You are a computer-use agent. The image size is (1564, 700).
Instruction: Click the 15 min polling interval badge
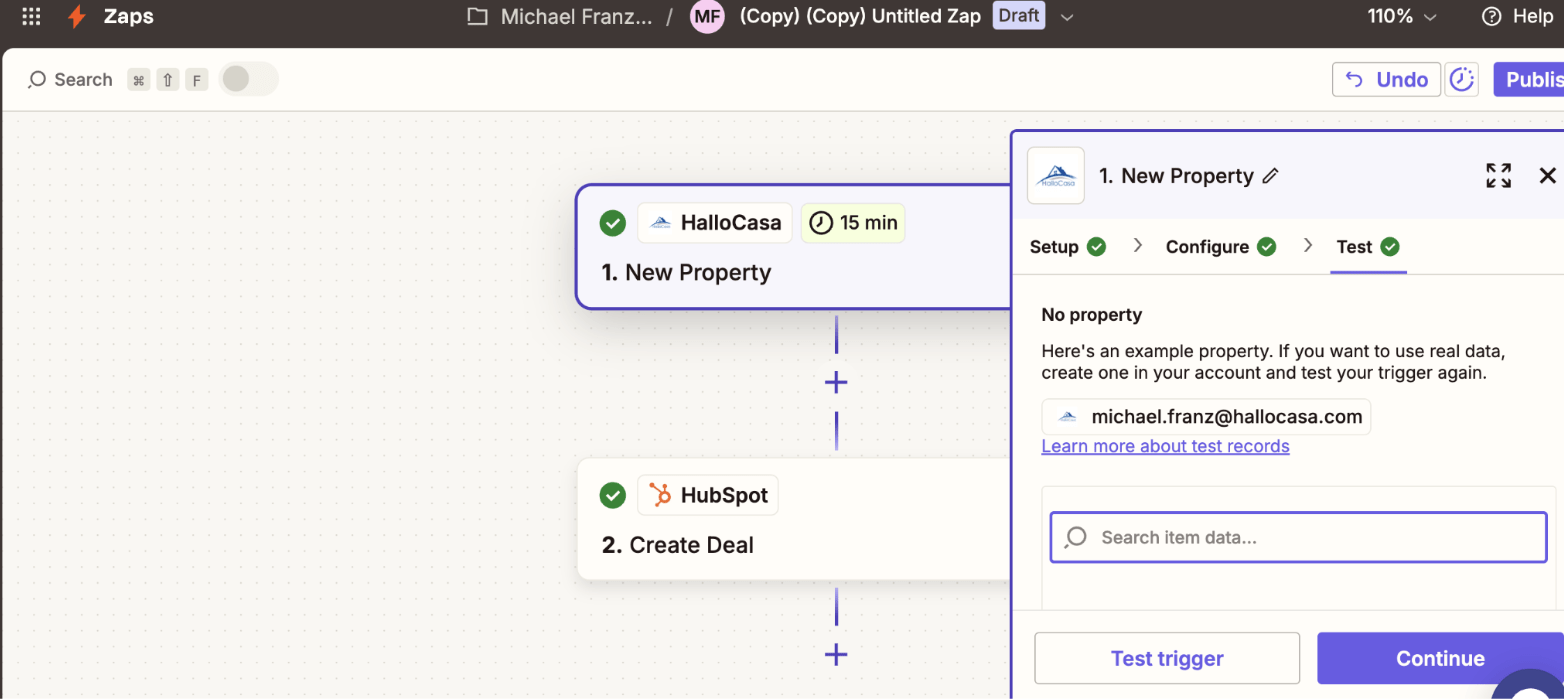tap(853, 223)
